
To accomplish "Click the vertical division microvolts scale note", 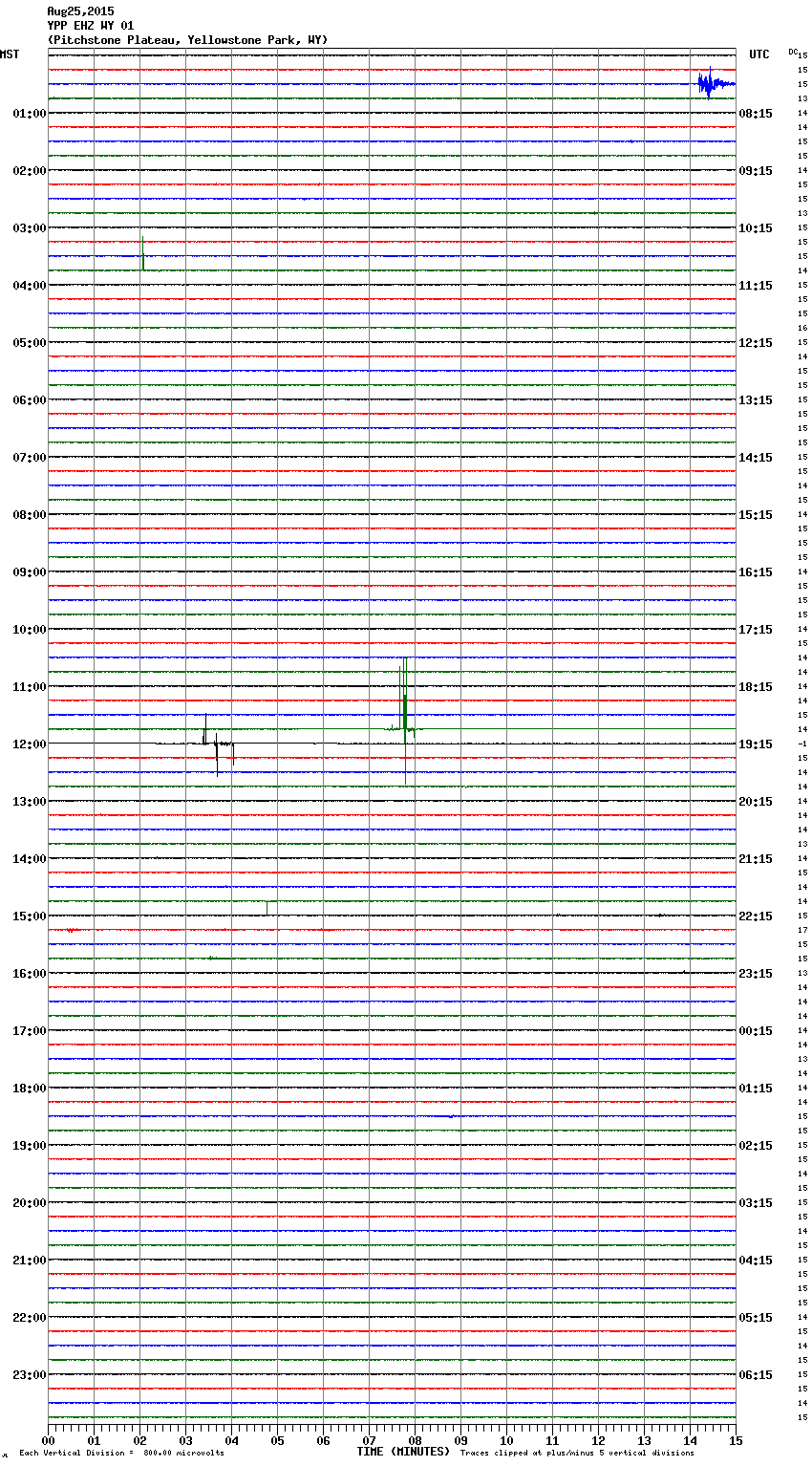I will click(121, 1454).
